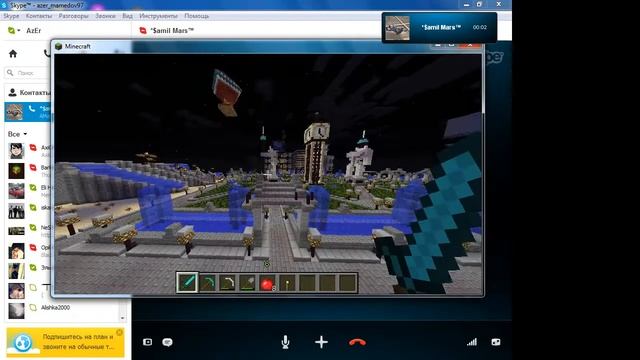Toggle the full screen view icon
The height and width of the screenshot is (360, 640).
[x=496, y=342]
